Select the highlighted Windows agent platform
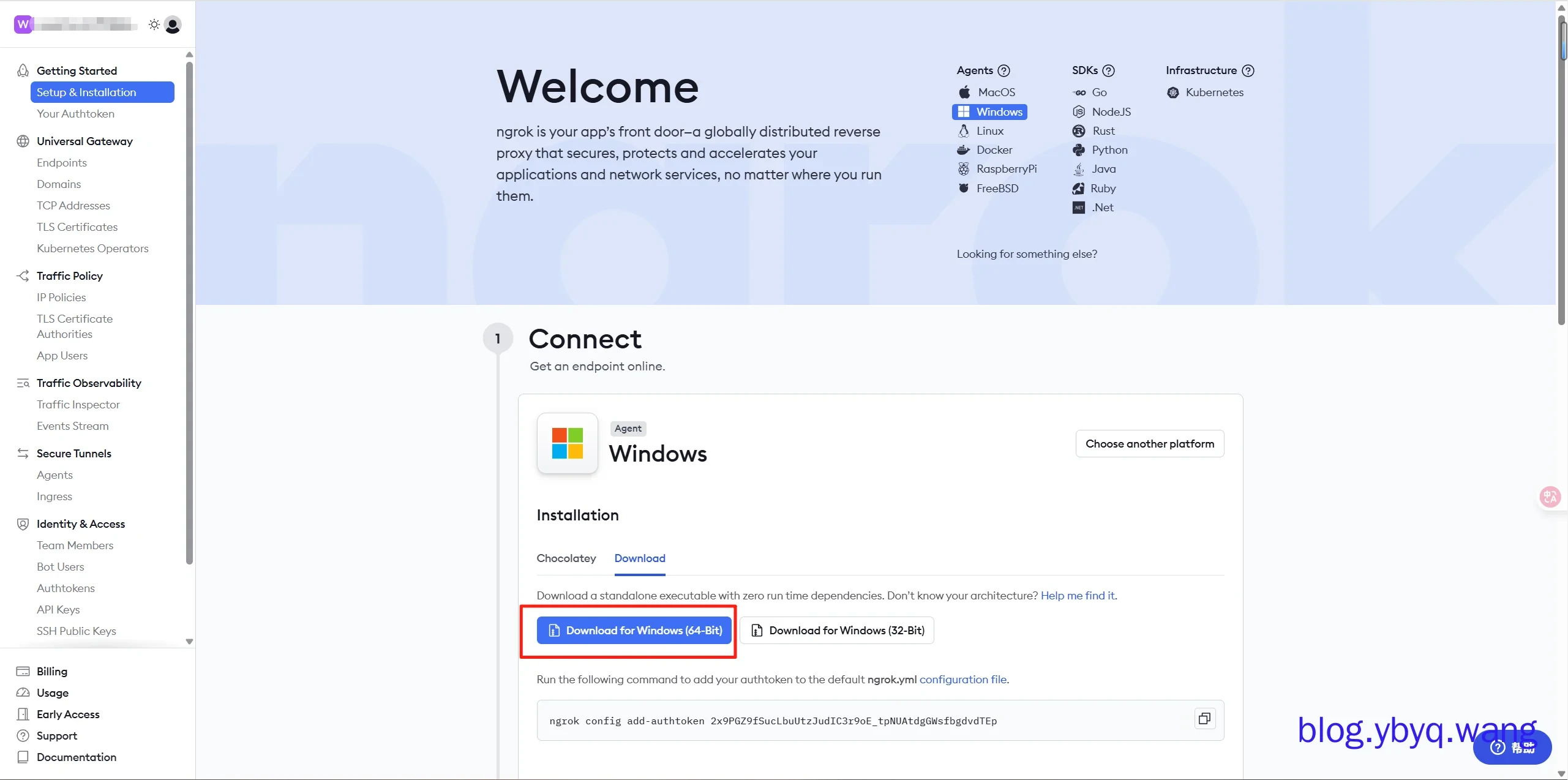This screenshot has width=1568, height=780. [989, 111]
